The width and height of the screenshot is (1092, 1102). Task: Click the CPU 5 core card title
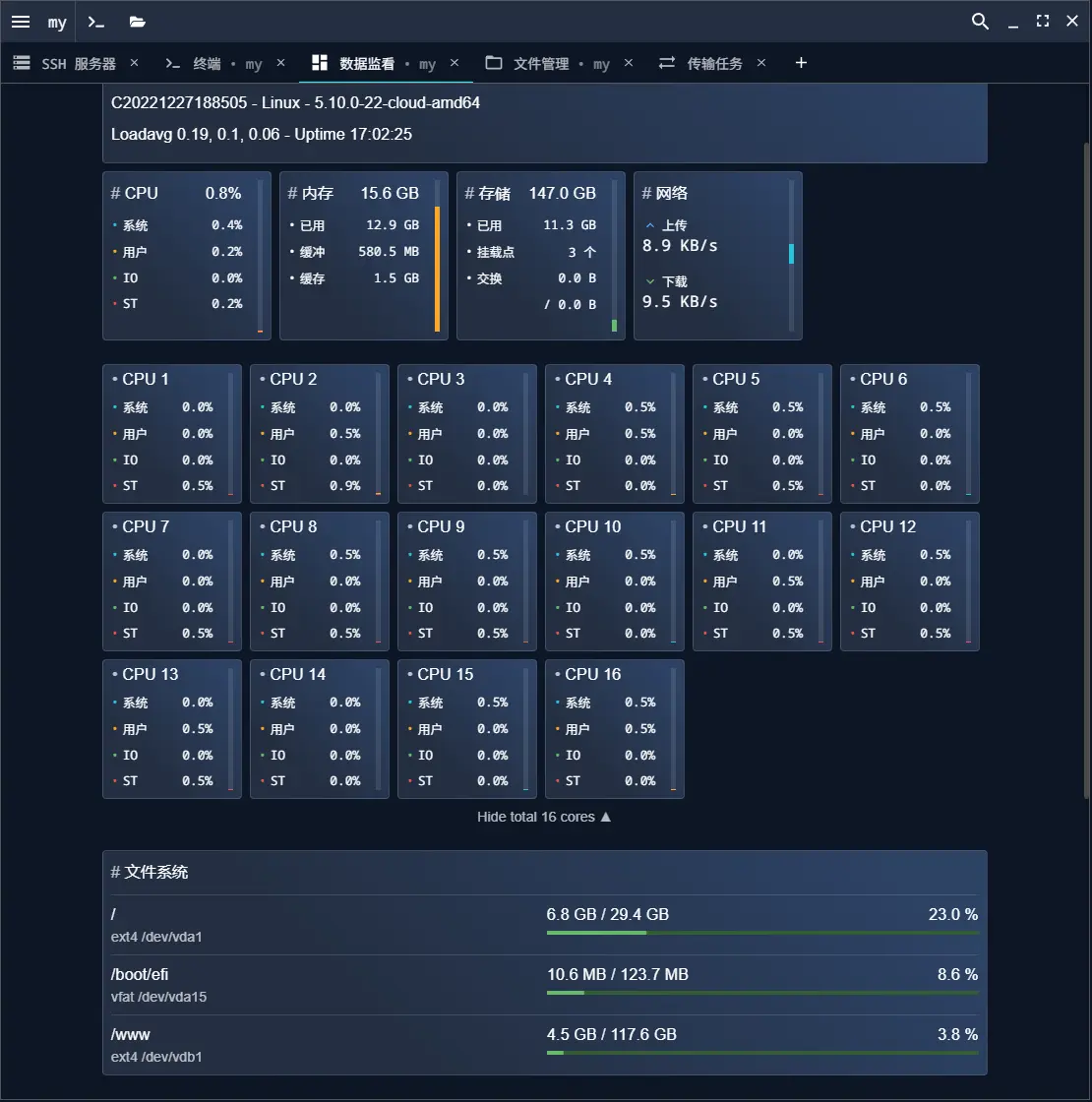coord(736,379)
